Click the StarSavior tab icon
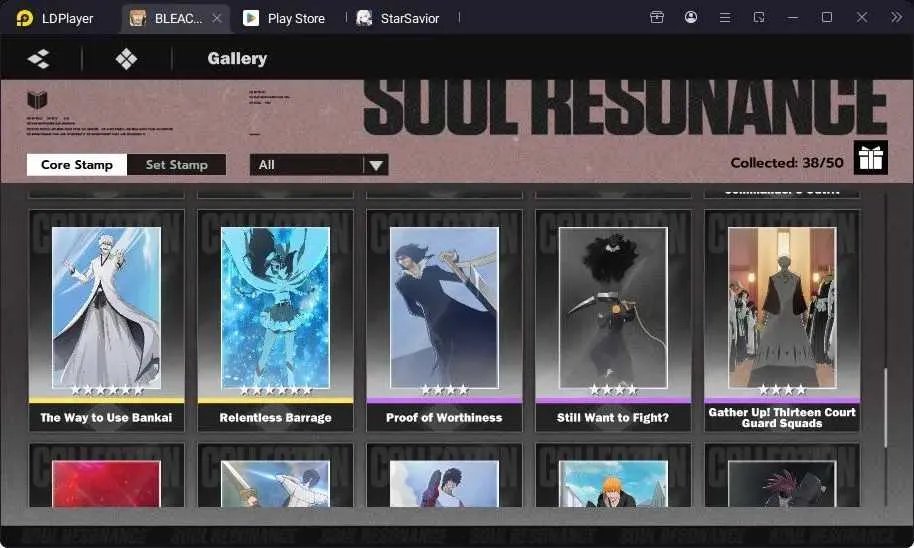 (x=364, y=18)
